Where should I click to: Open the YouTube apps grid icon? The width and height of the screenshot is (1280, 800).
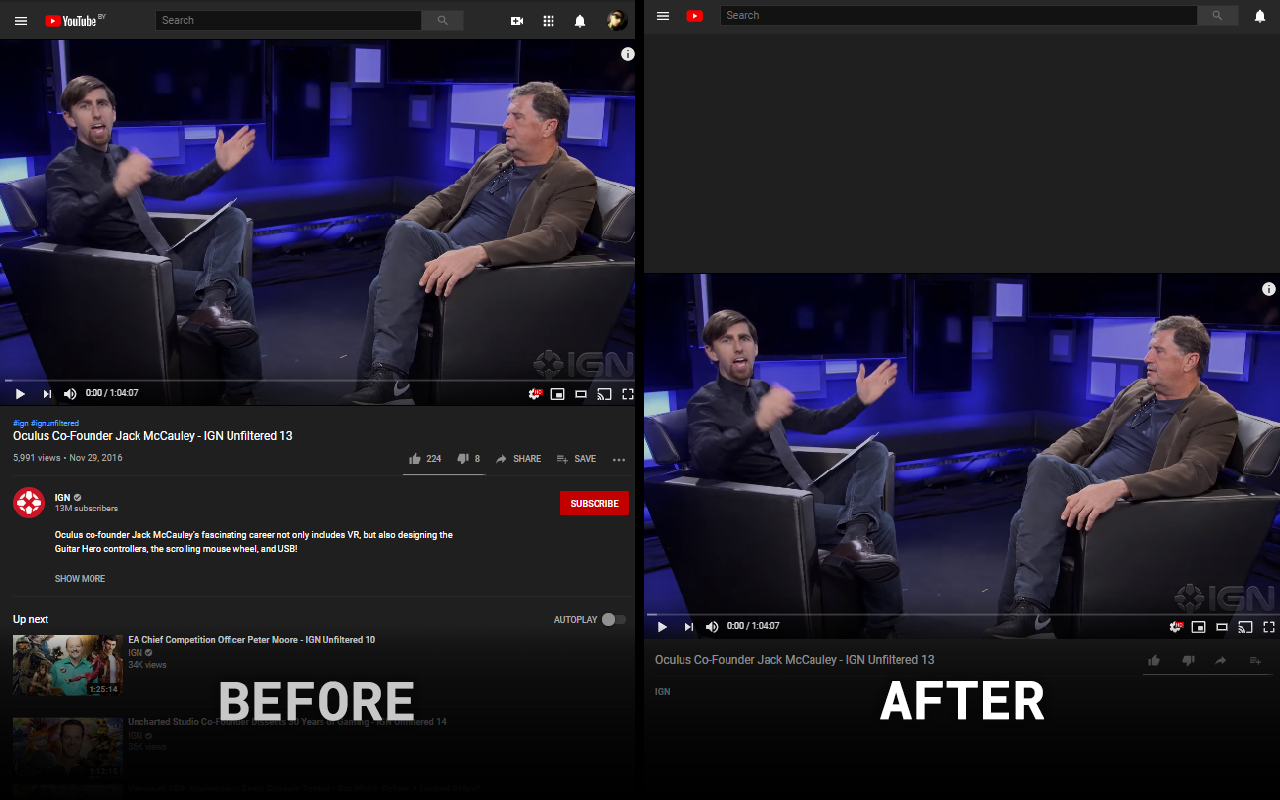(x=548, y=21)
